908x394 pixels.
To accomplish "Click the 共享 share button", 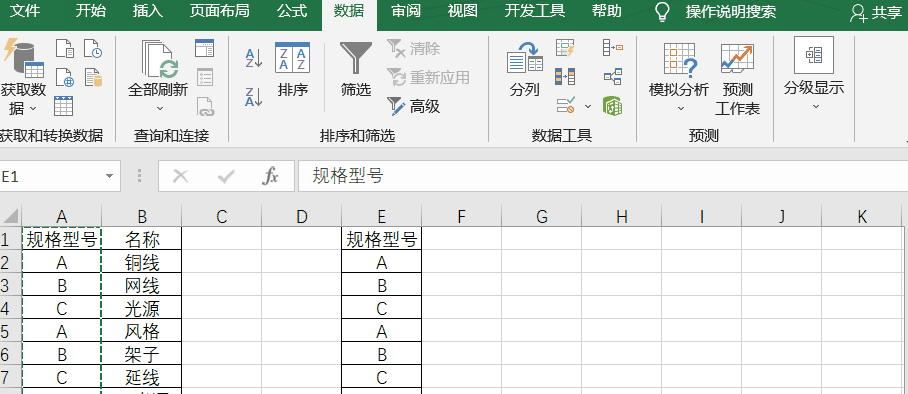I will (876, 12).
